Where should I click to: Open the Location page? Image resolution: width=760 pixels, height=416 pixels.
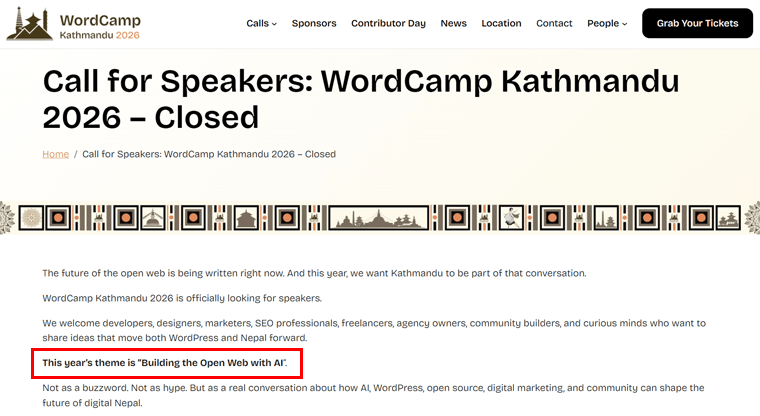[501, 23]
